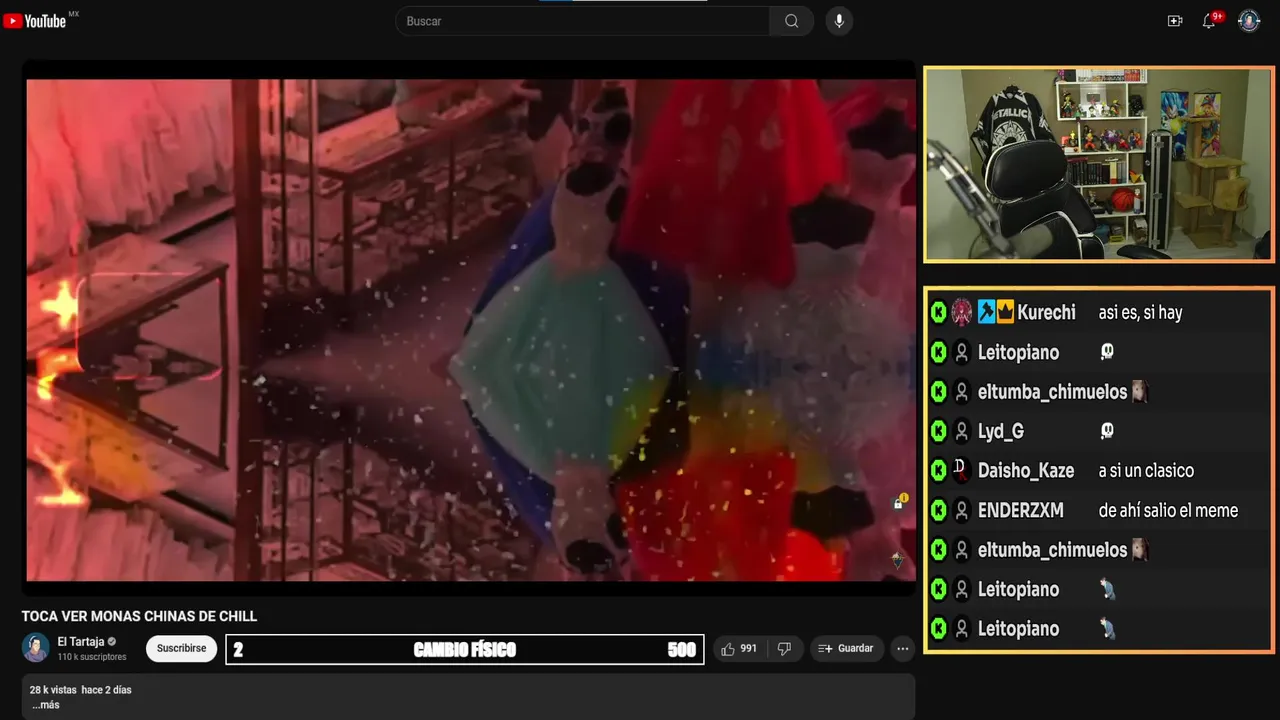Open the three-dot more actions menu

[x=903, y=649]
